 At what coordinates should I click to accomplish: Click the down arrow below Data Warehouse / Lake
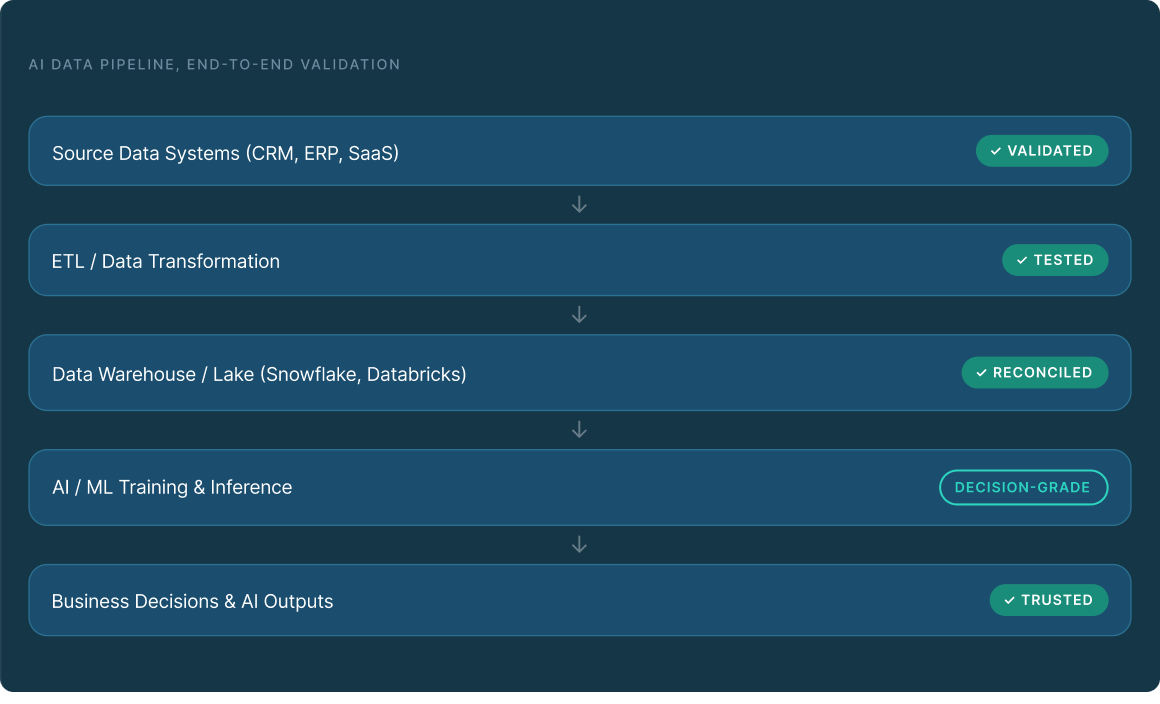coord(579,430)
